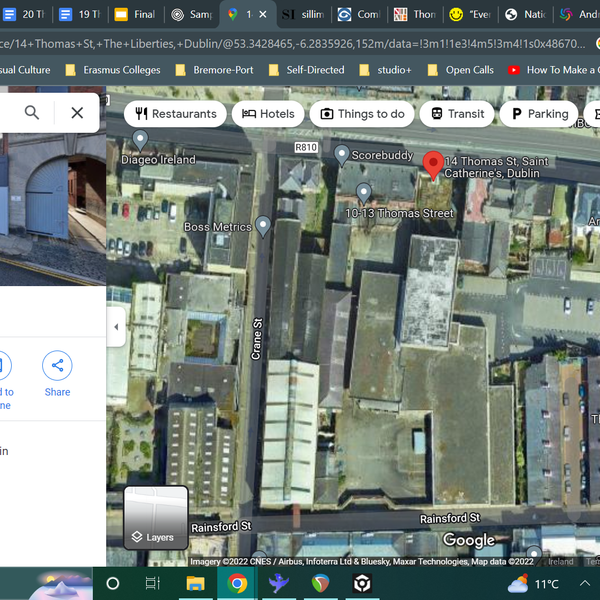Filter map by Restaurants
Viewport: 600px width, 600px height.
point(175,114)
